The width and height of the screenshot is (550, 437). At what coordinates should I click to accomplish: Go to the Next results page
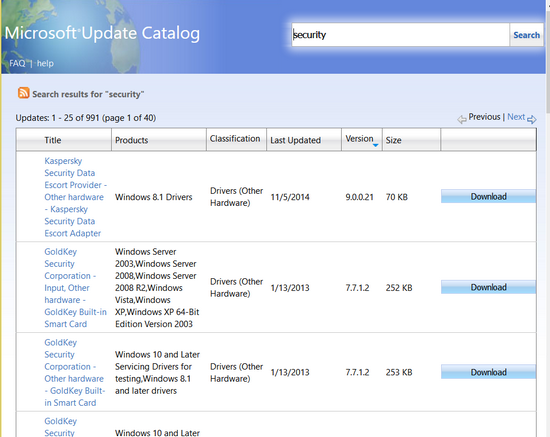click(x=516, y=117)
